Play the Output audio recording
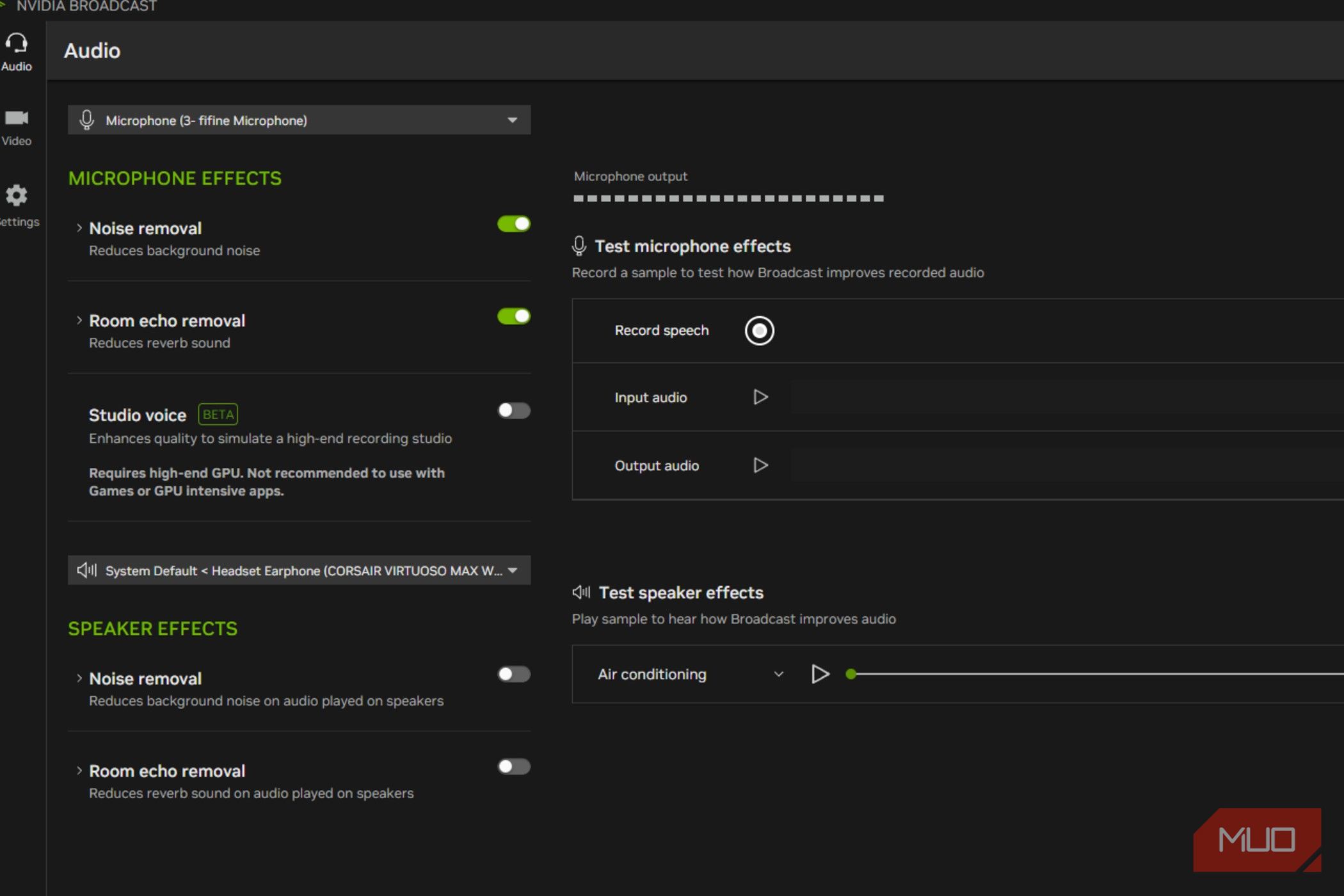1344x896 pixels. (x=760, y=465)
